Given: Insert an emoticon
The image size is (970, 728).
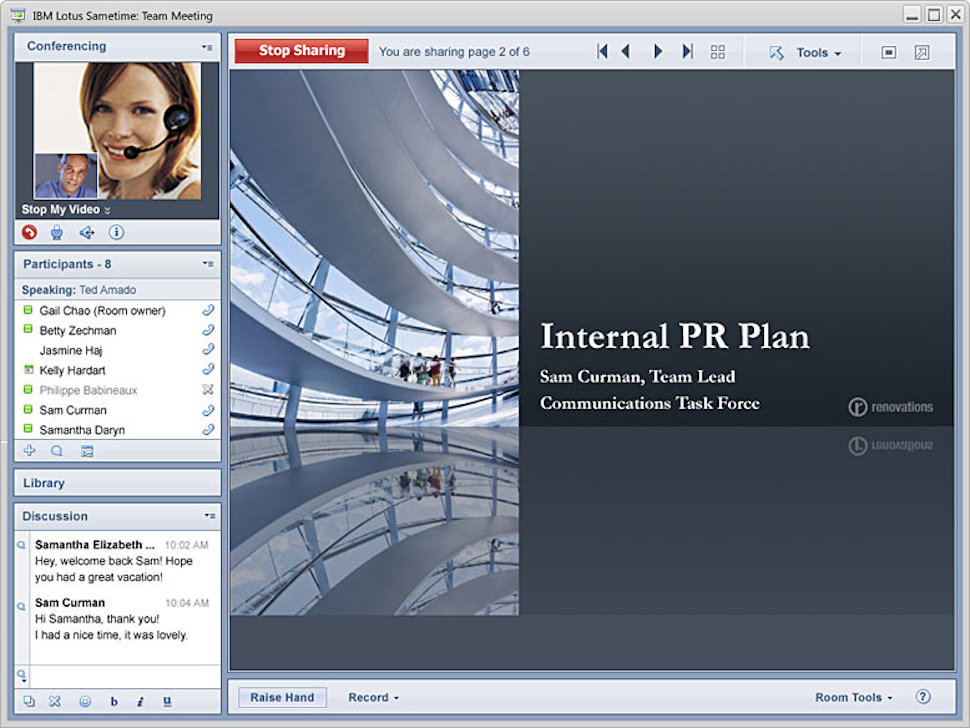Looking at the screenshot, I should [85, 701].
